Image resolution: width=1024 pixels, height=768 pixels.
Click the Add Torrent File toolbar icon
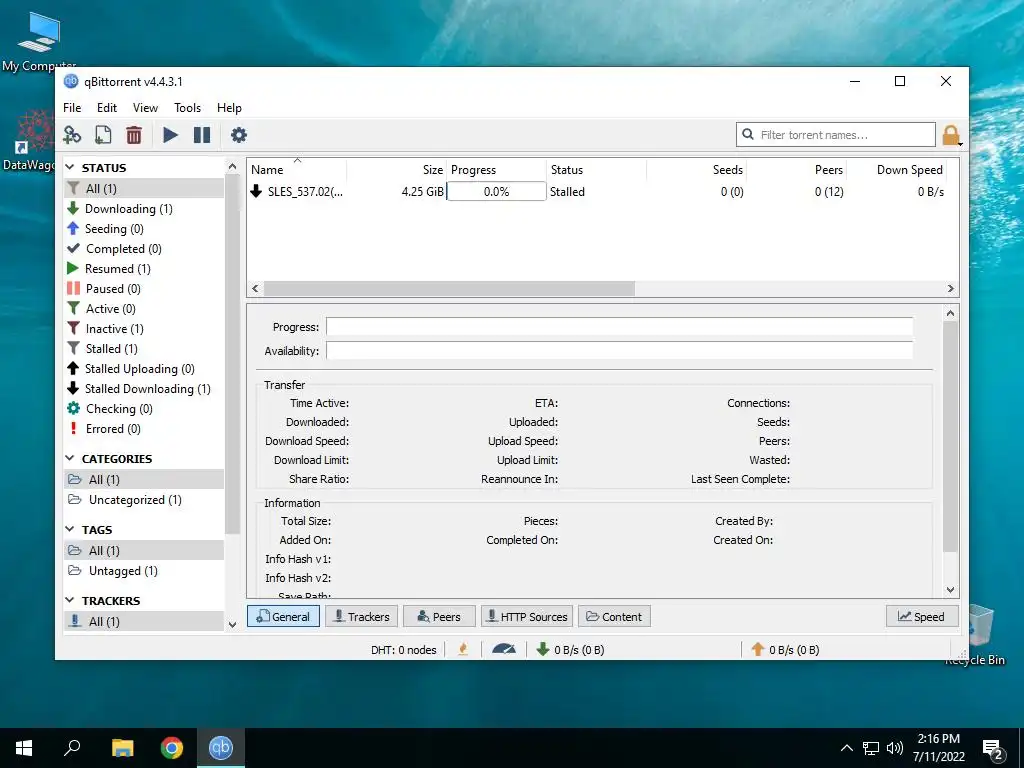click(x=103, y=135)
